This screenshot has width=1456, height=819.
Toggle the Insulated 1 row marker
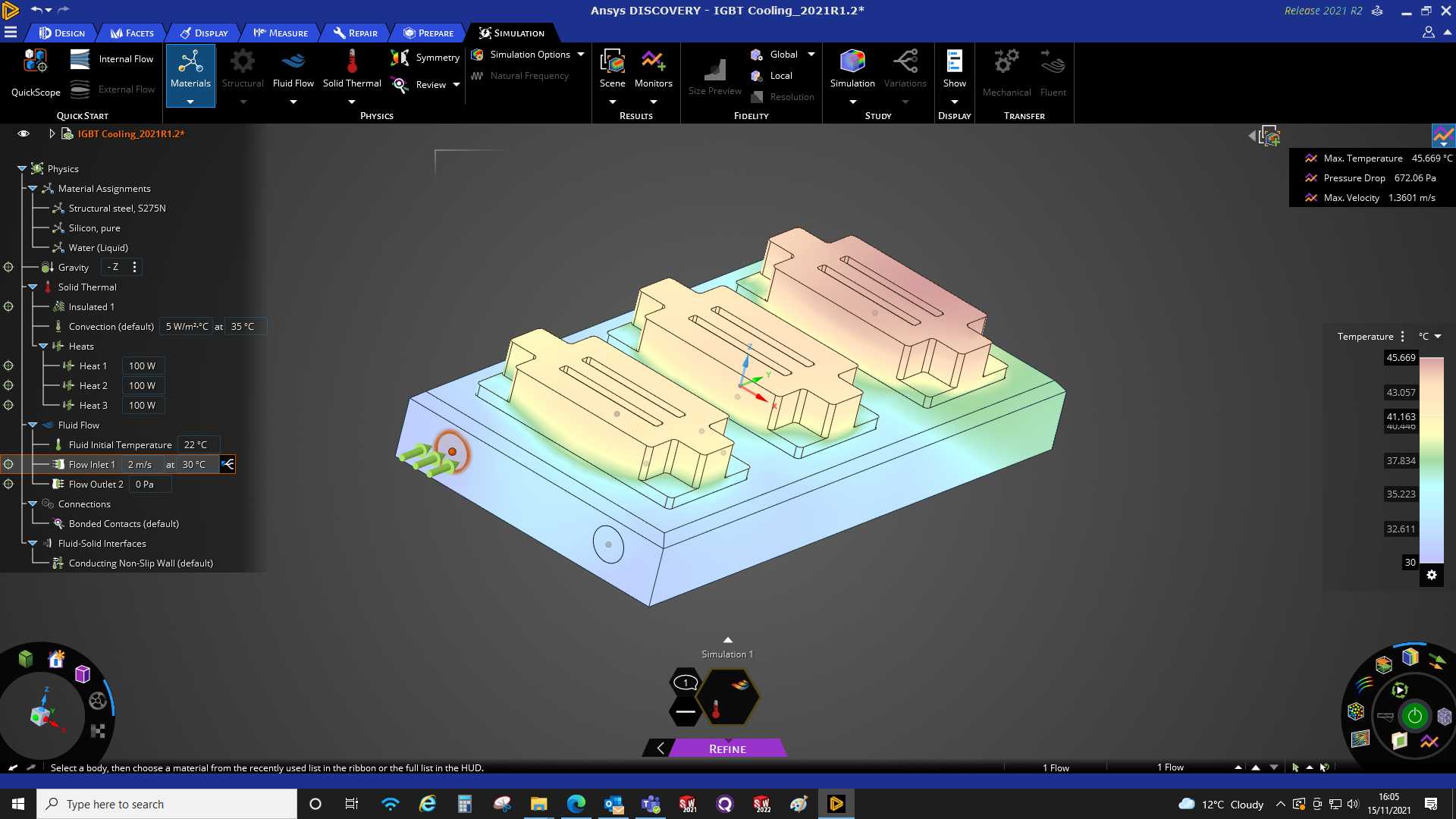coord(8,306)
